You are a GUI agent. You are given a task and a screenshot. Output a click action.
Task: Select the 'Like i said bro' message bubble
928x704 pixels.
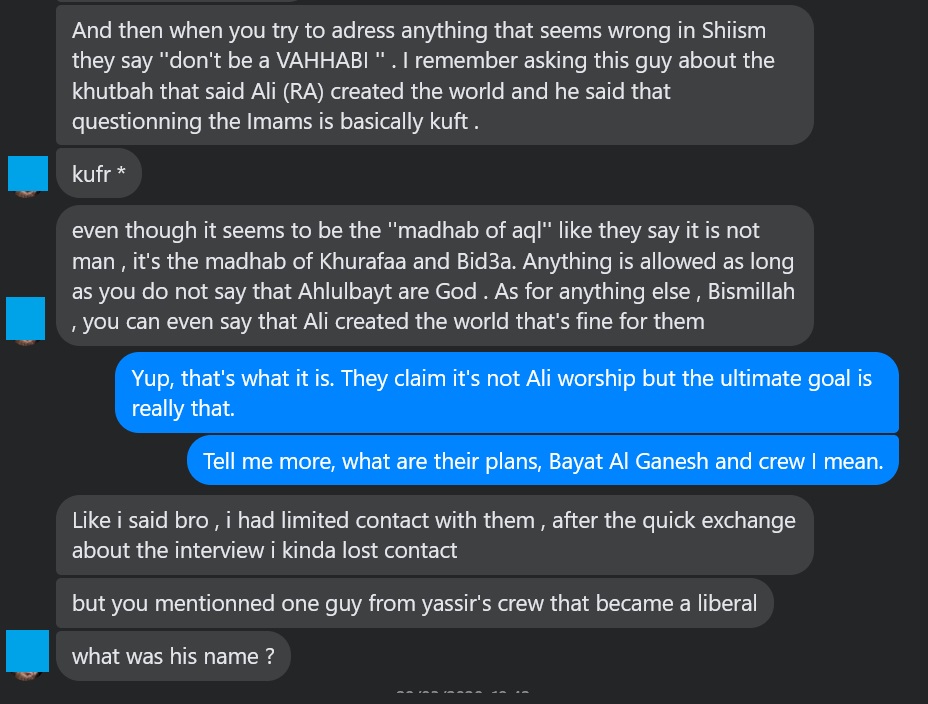pyautogui.click(x=433, y=535)
